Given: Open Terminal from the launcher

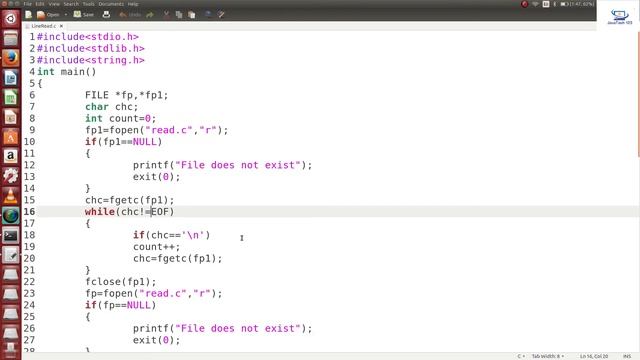Looking at the screenshot, I should pyautogui.click(x=11, y=236).
